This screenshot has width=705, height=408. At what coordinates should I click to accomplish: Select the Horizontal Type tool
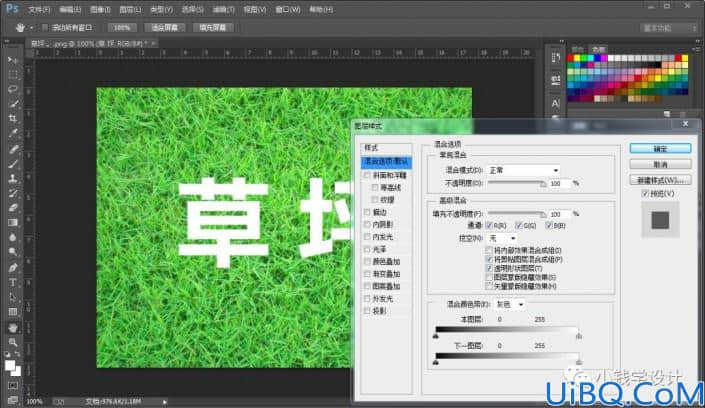(13, 282)
